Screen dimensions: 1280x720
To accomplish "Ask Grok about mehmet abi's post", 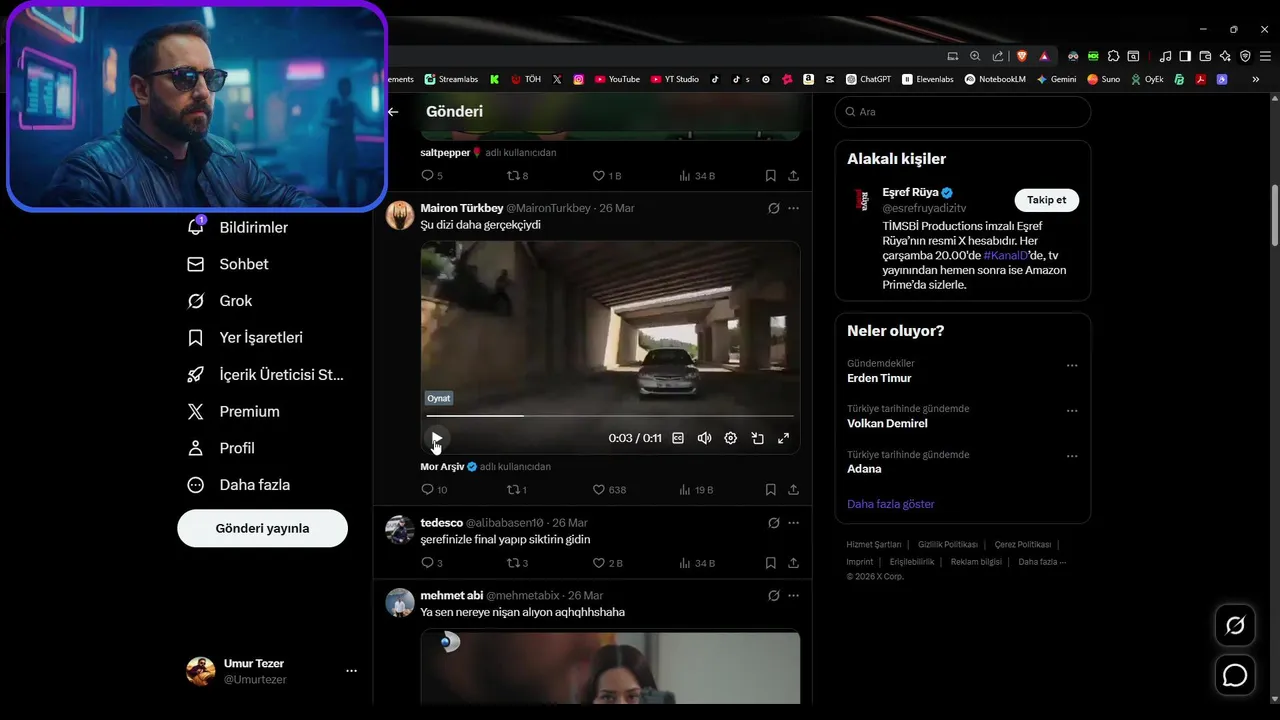I will (773, 595).
